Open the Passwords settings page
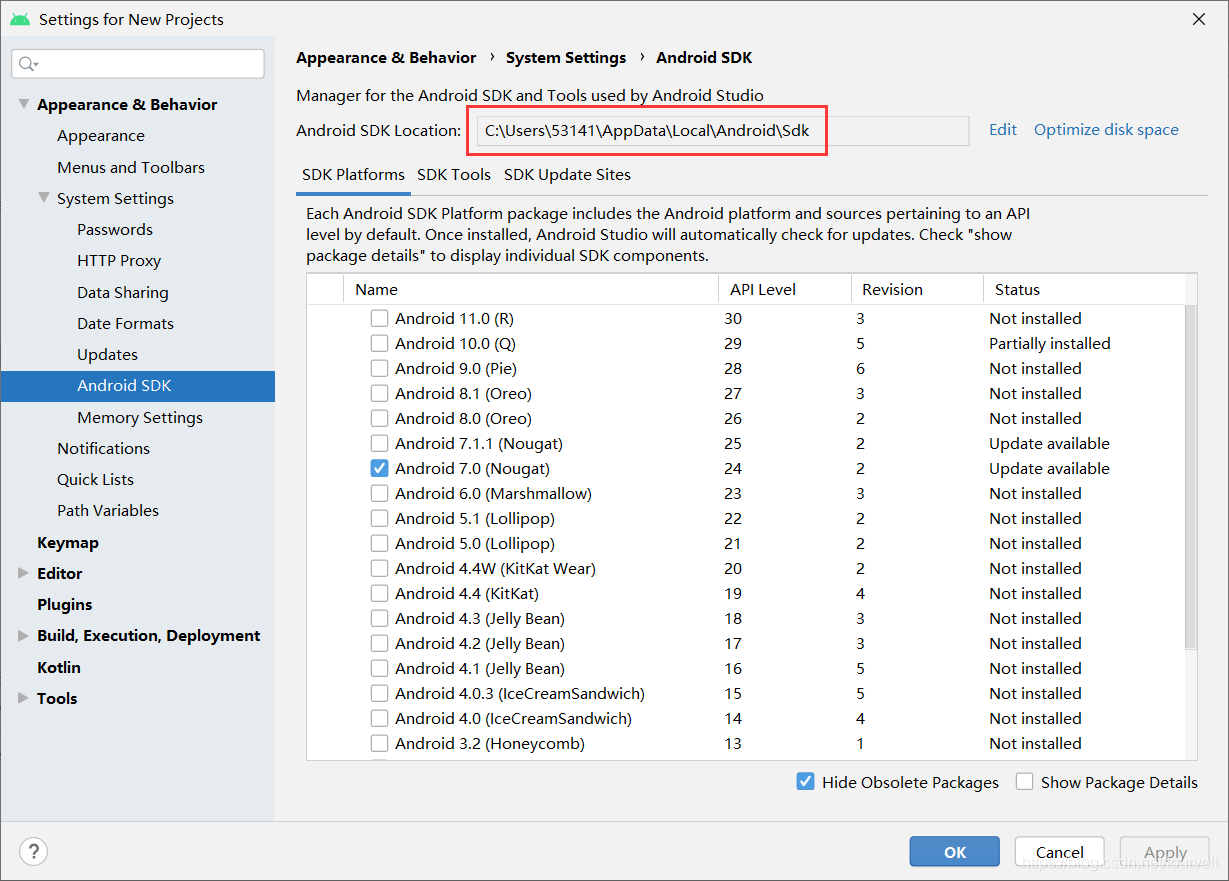This screenshot has width=1229, height=881. click(115, 230)
